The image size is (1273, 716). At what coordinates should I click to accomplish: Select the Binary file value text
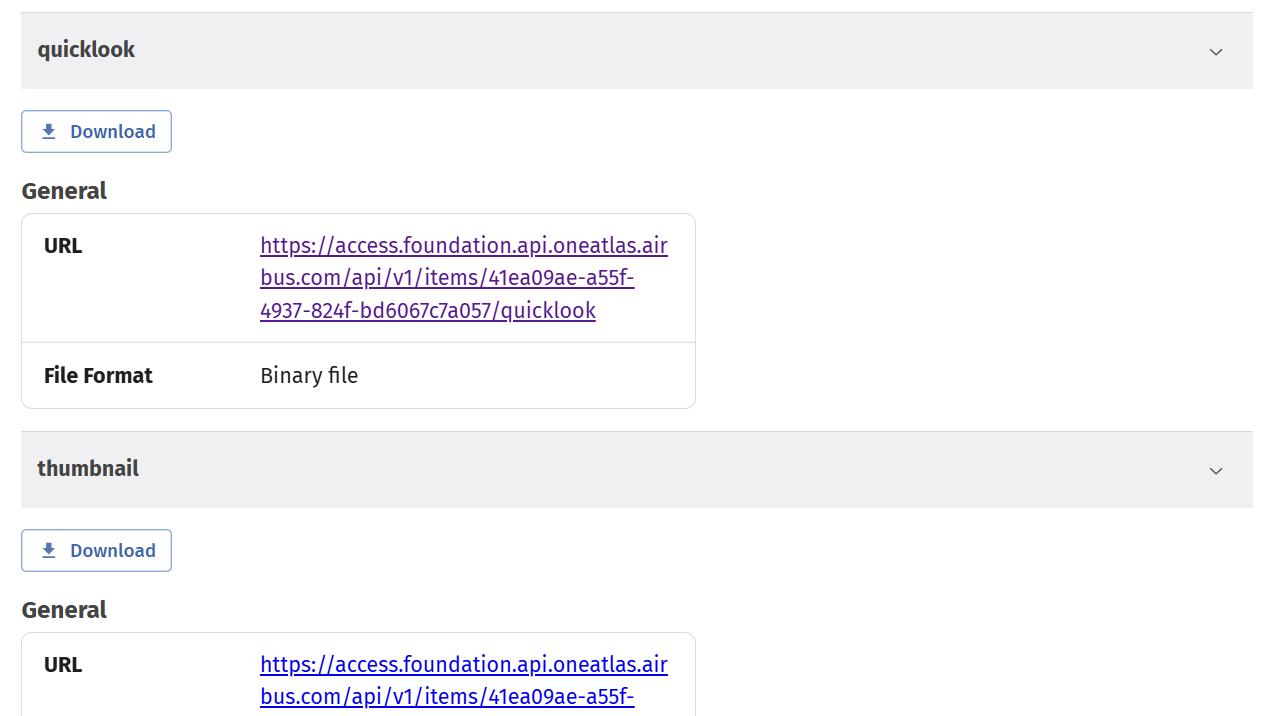coord(309,376)
